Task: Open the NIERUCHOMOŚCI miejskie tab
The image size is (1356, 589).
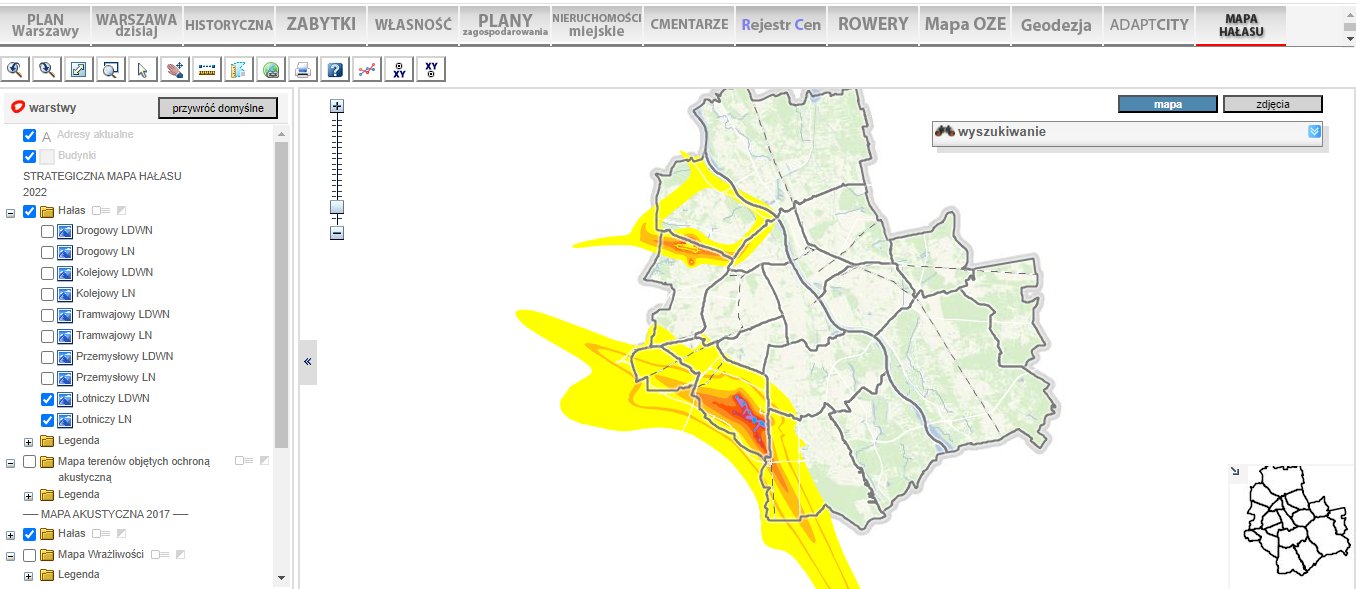Action: tap(596, 25)
